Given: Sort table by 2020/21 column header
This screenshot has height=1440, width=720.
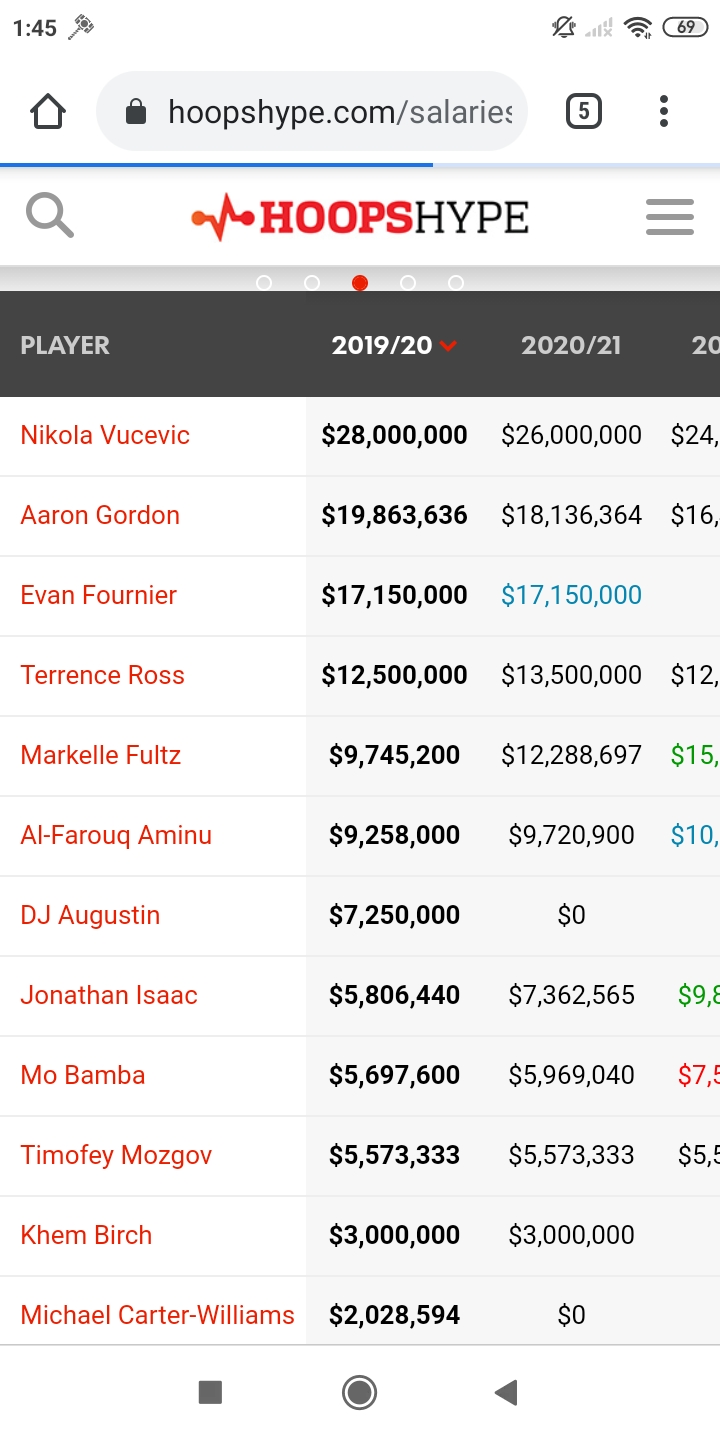Looking at the screenshot, I should click(x=571, y=345).
